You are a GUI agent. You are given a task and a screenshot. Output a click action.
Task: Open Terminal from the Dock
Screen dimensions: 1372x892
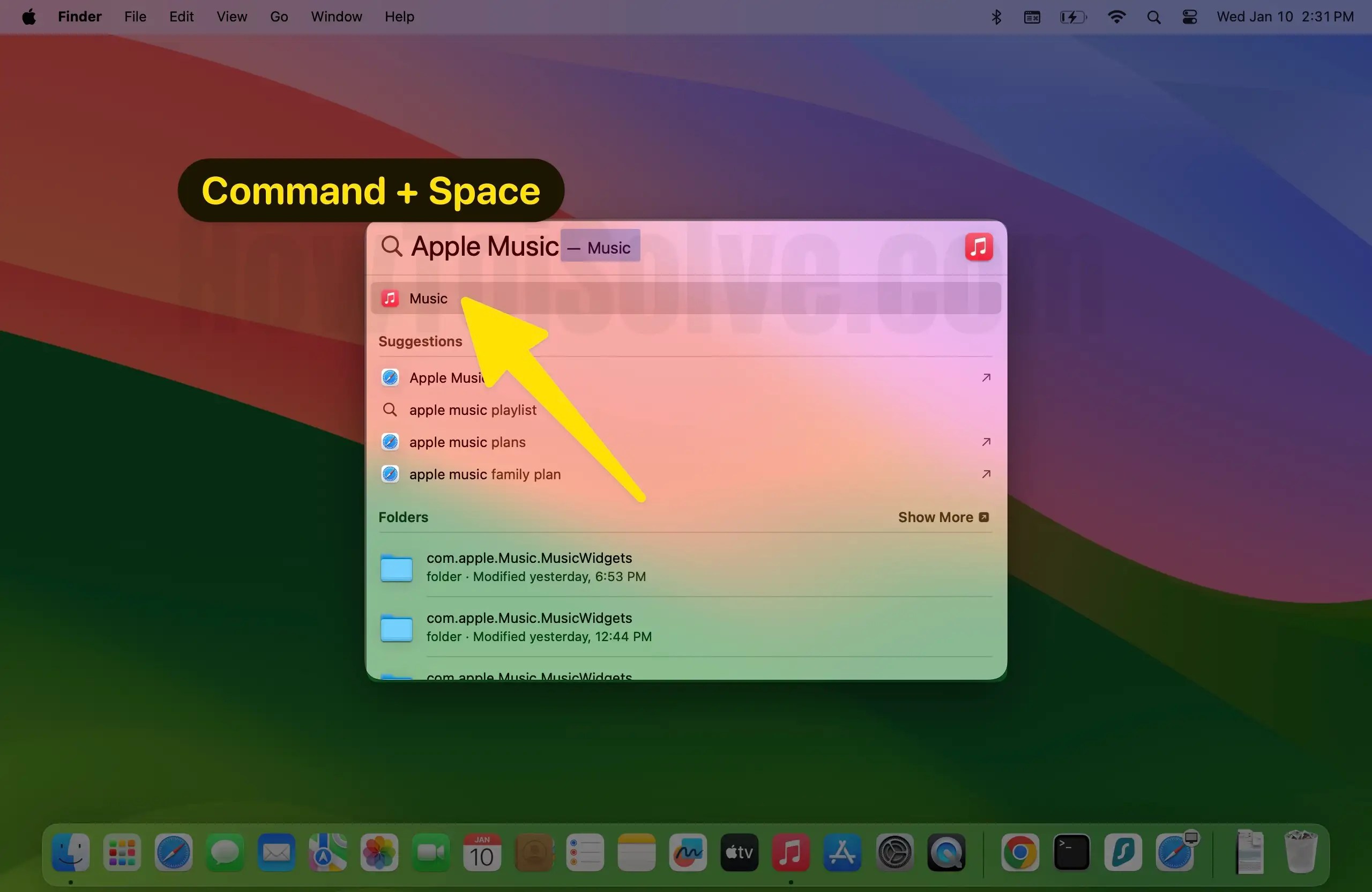(1071, 853)
